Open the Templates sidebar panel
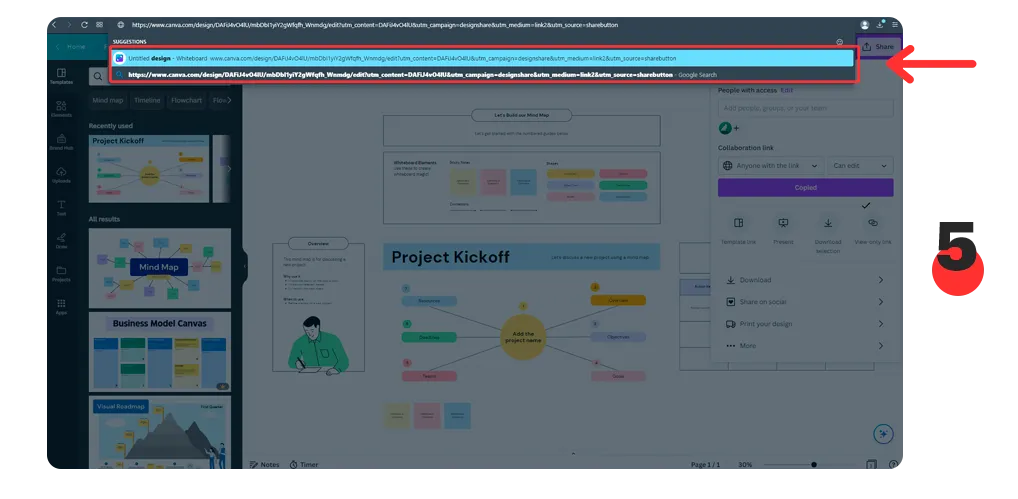 coord(62,77)
